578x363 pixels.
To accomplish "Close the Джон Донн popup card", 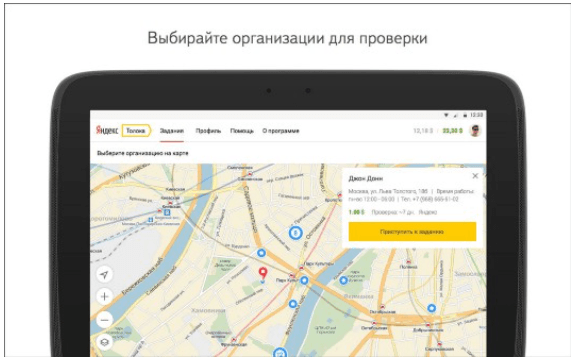I will tap(475, 176).
